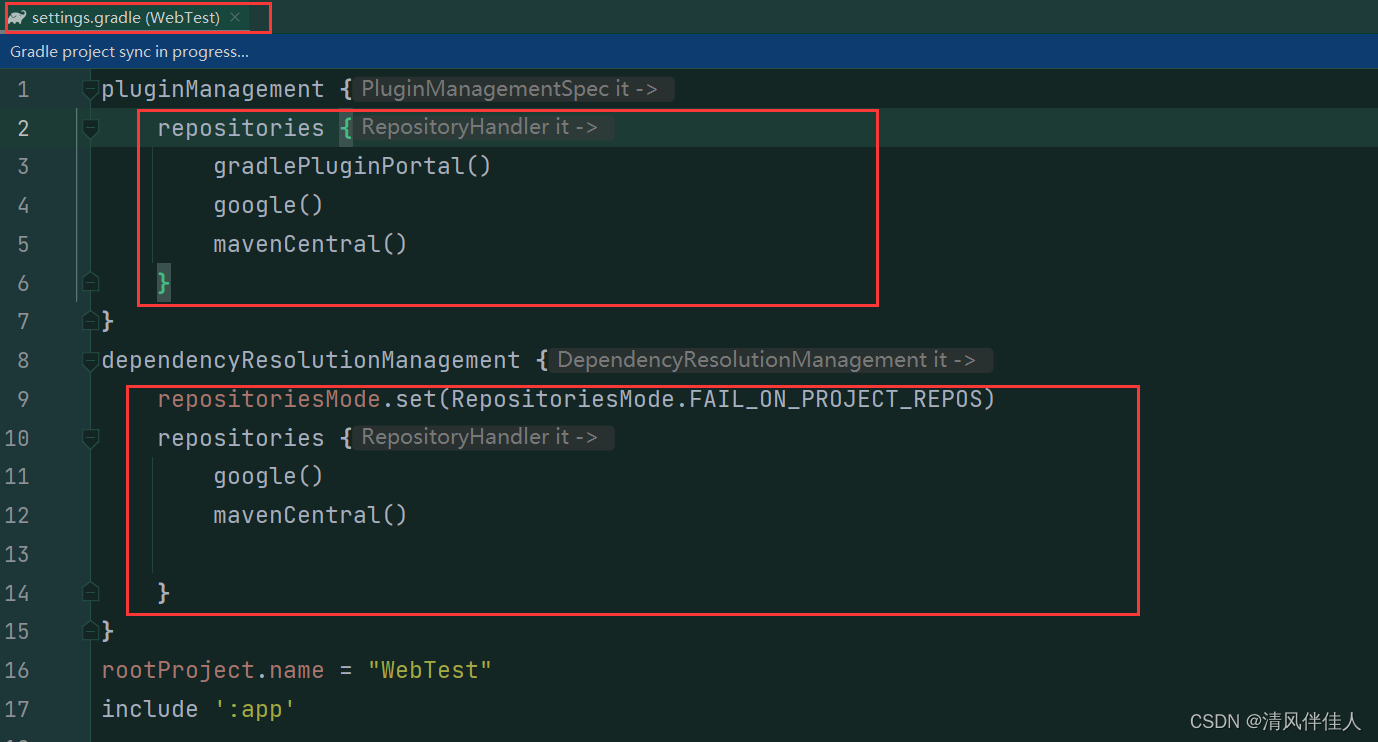Screen dimensions: 1378x742
Task: Click 'include' on line 17
Action: coord(150,709)
